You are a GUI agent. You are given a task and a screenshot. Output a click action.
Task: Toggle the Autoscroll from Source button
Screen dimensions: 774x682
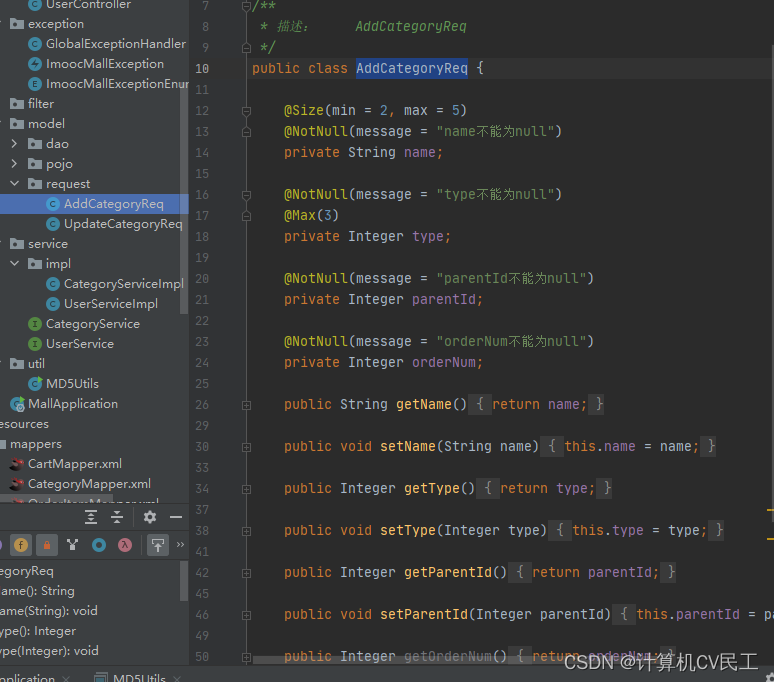click(157, 545)
